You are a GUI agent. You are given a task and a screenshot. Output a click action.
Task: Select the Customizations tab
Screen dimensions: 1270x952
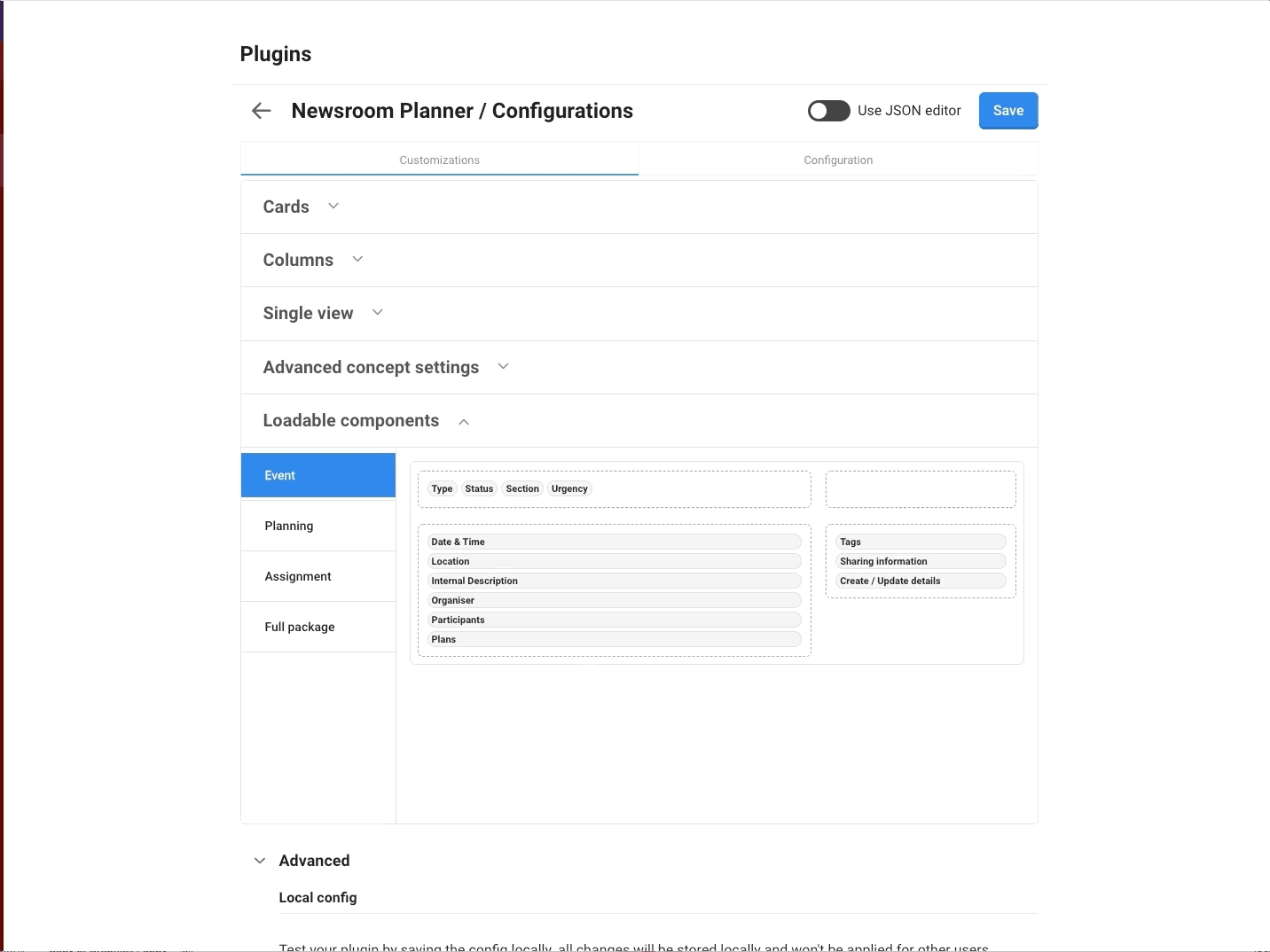point(439,160)
